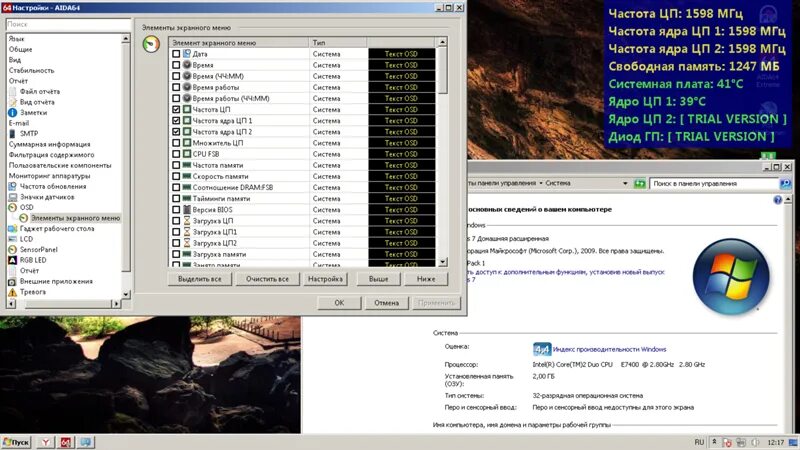Click the Отмена button
The width and height of the screenshot is (800, 450).
click(386, 303)
